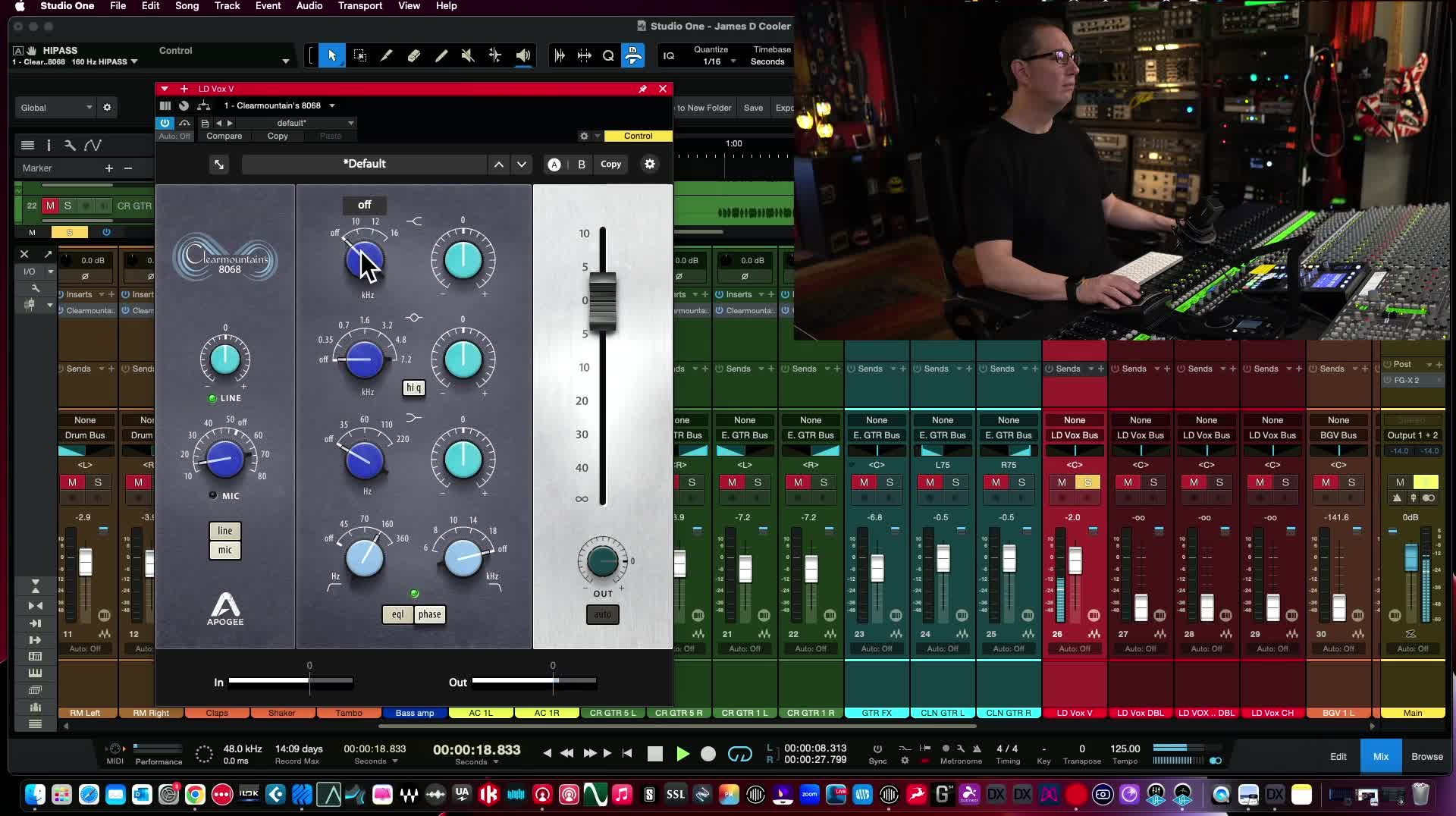Viewport: 1456px width, 816px height.
Task: Switch to the Browse view tab
Action: pos(1426,756)
